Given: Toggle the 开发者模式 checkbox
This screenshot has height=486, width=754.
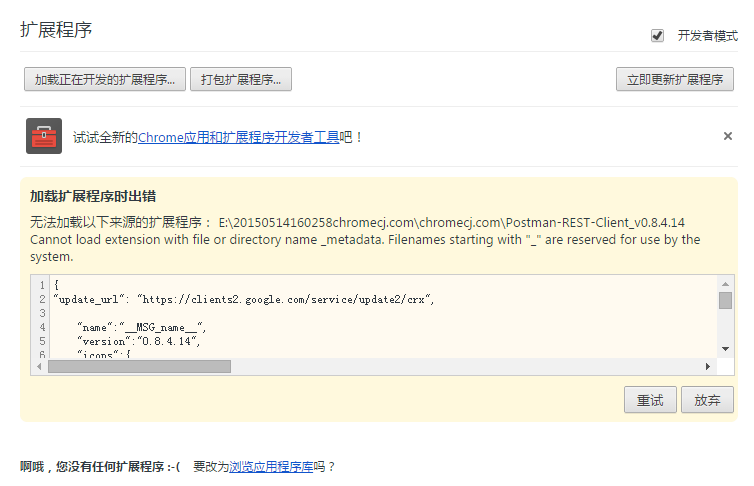Looking at the screenshot, I should [657, 36].
